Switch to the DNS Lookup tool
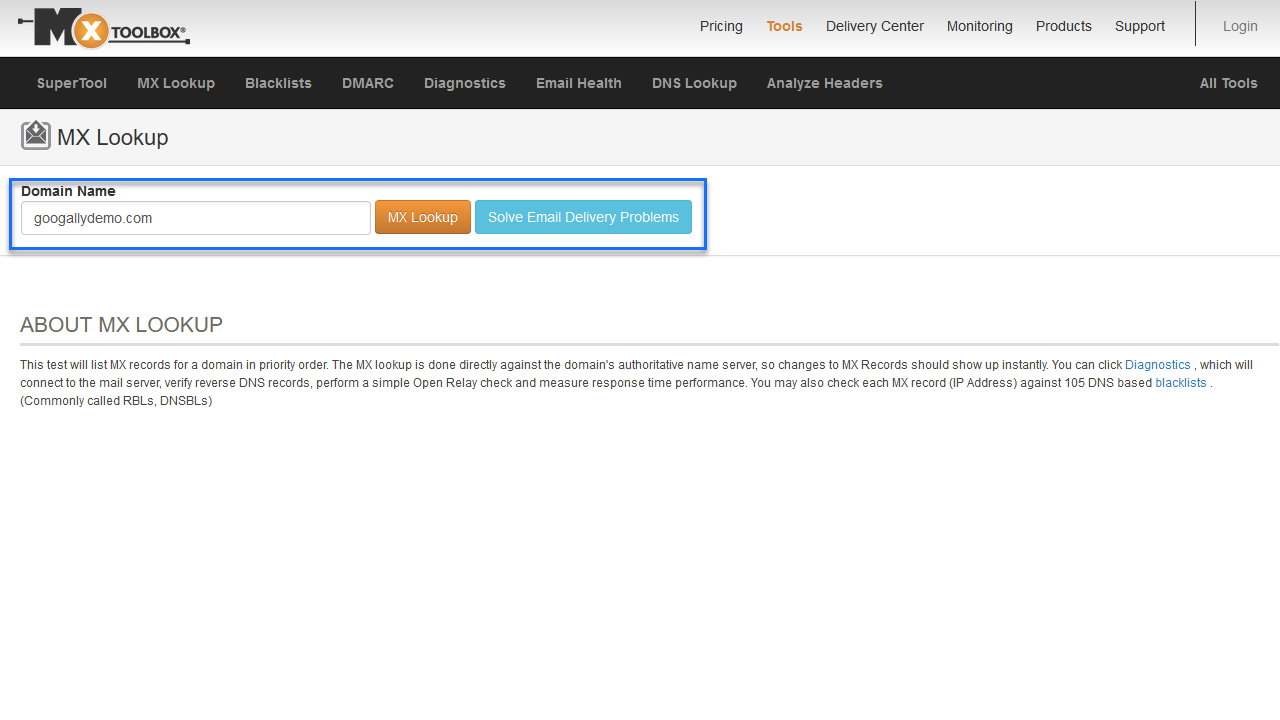This screenshot has width=1280, height=720. point(694,83)
